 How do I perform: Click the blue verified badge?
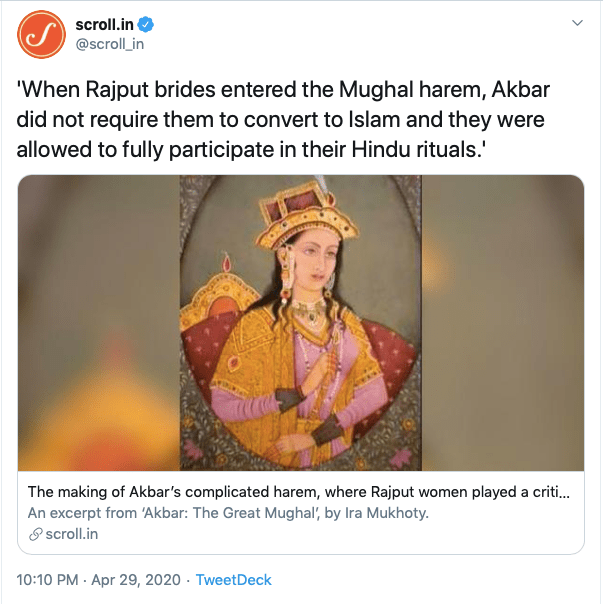pyautogui.click(x=142, y=24)
